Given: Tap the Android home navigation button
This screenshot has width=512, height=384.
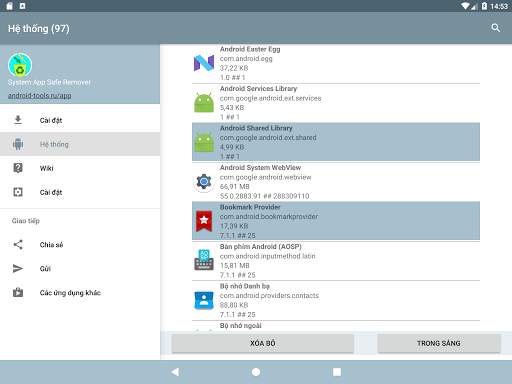Looking at the screenshot, I should click(x=256, y=372).
